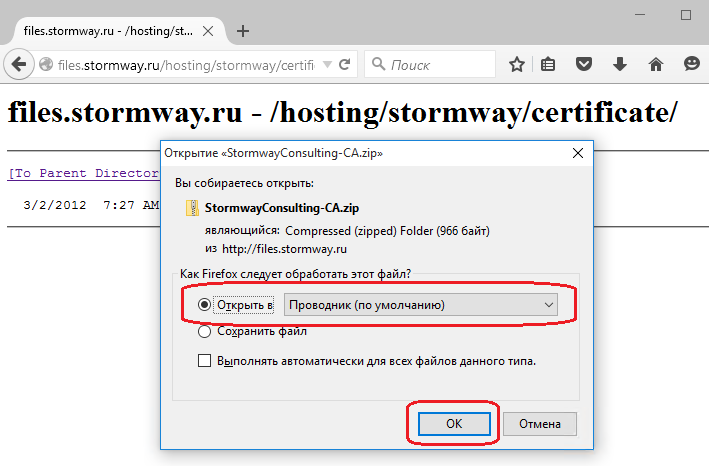Cancel with the Отмена button
Screen dimensions: 709x466
(x=540, y=424)
